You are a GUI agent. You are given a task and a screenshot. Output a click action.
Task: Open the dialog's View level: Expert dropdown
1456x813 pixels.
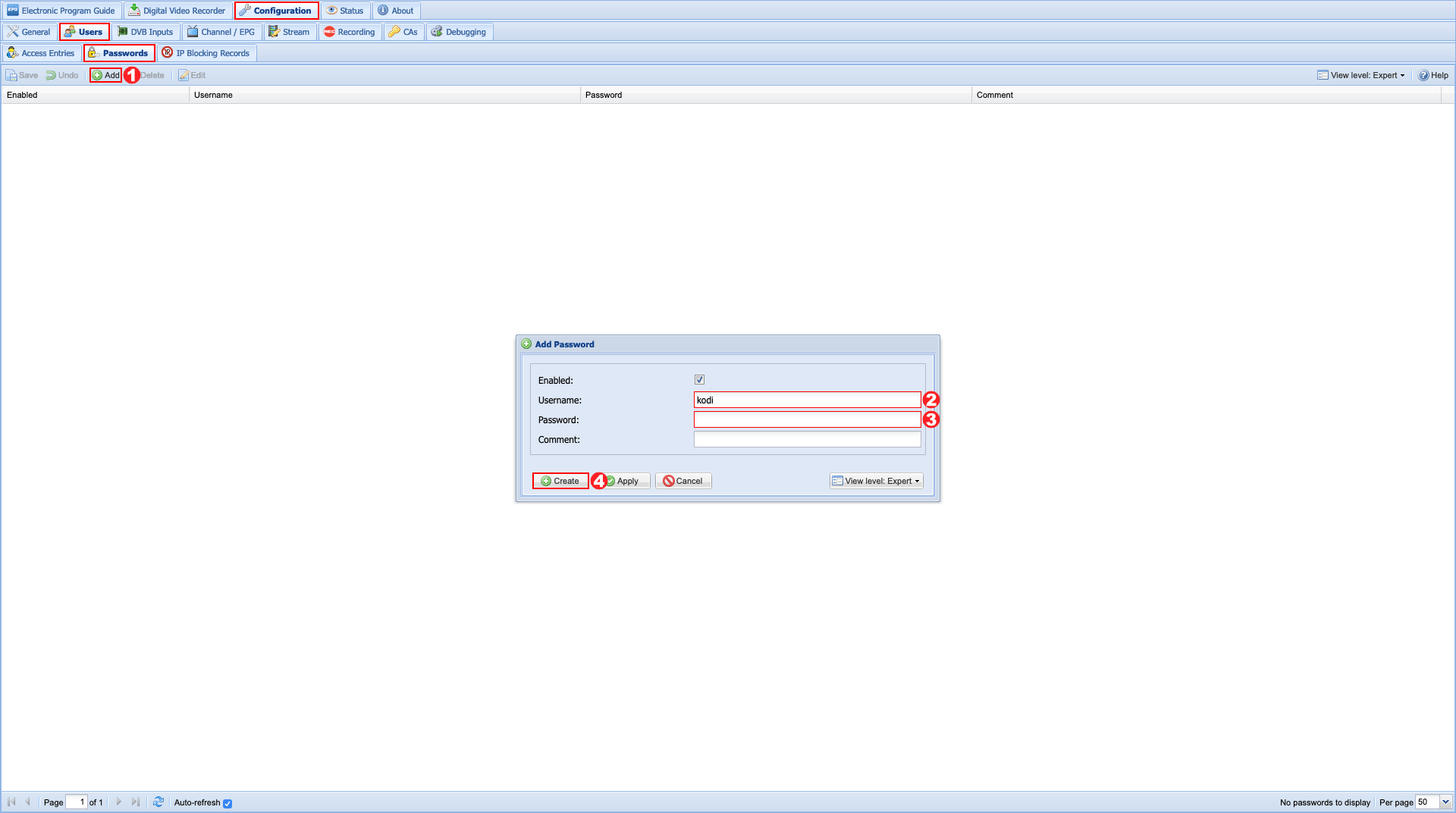click(x=876, y=481)
